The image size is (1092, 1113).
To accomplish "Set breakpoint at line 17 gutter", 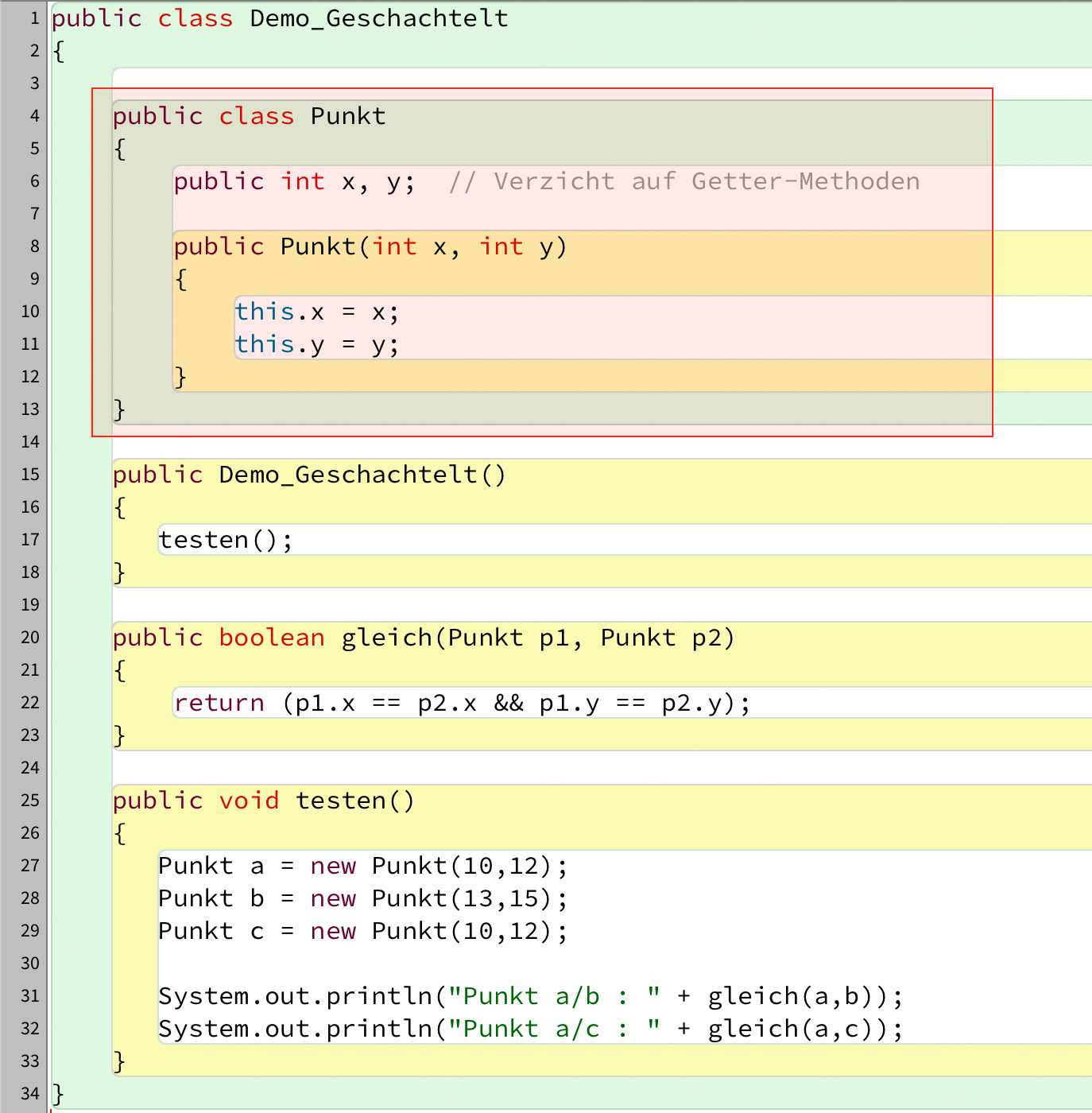I will (30, 540).
